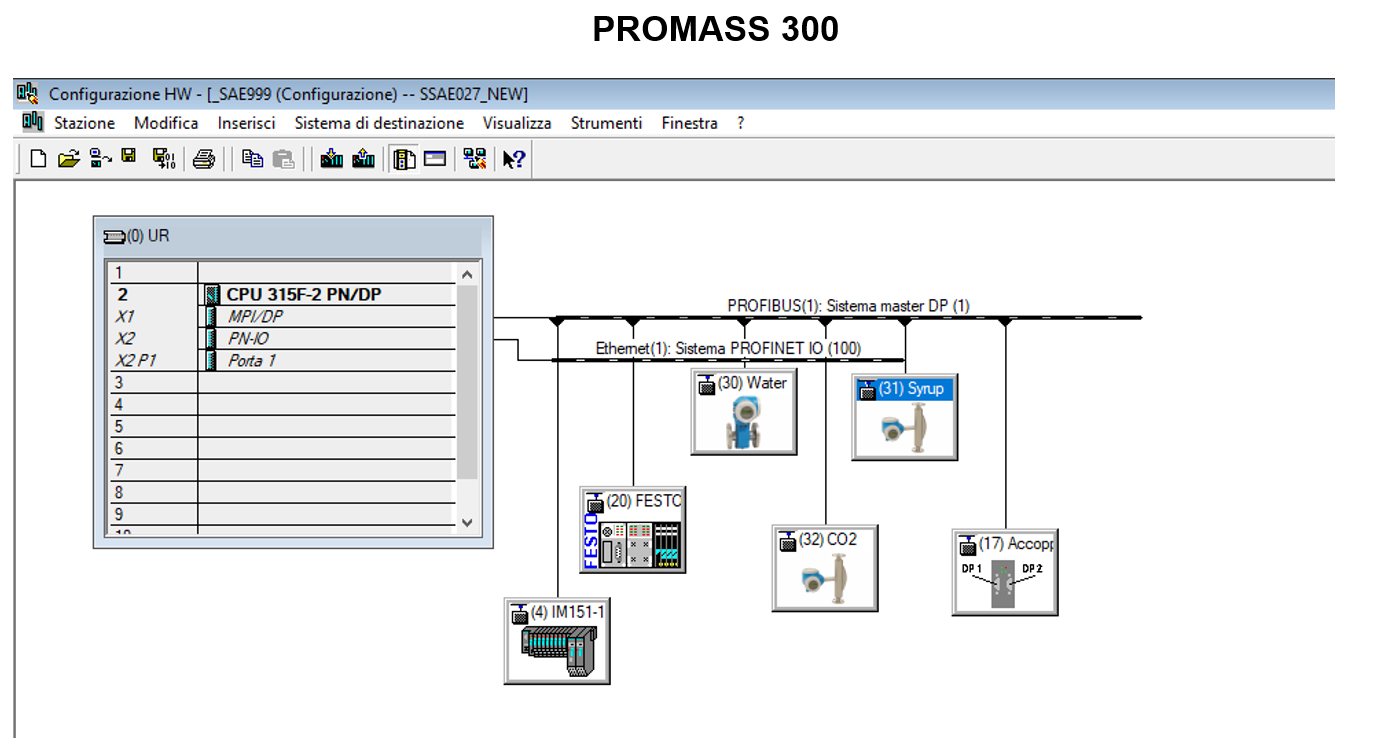The image size is (1383, 738).
Task: Click the New station toolbar icon
Action: (38, 158)
